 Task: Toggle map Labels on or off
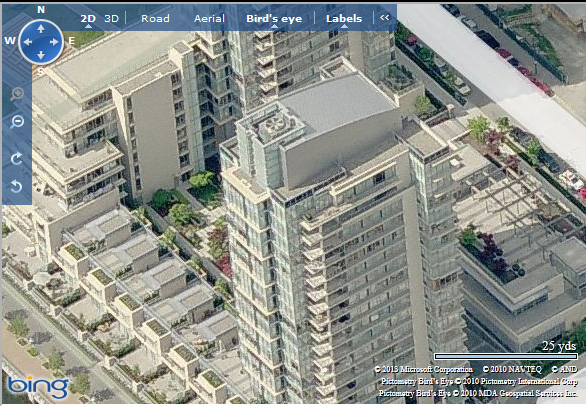[x=344, y=18]
